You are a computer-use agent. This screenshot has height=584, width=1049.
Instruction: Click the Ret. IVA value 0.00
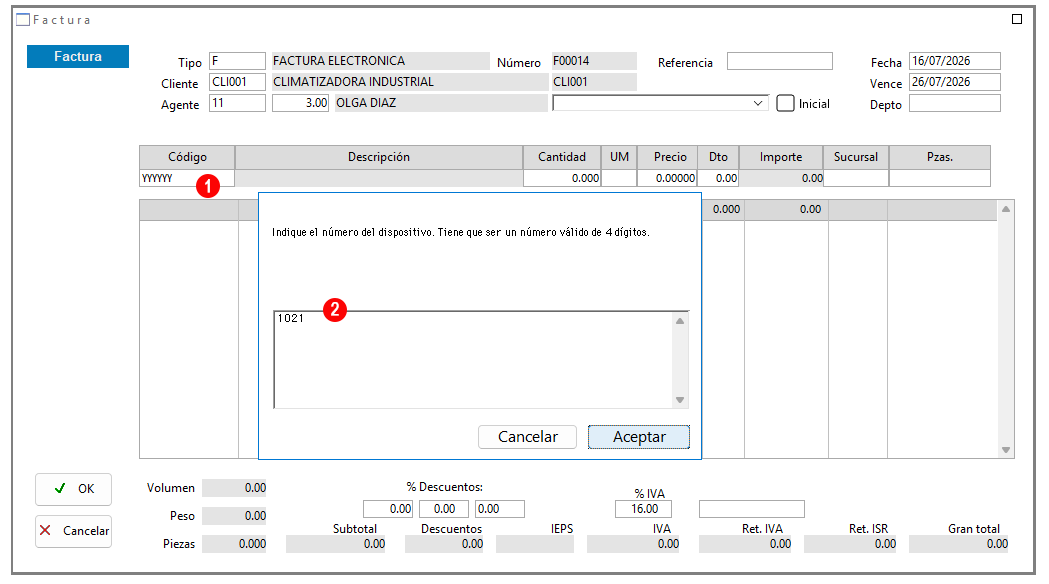(745, 544)
